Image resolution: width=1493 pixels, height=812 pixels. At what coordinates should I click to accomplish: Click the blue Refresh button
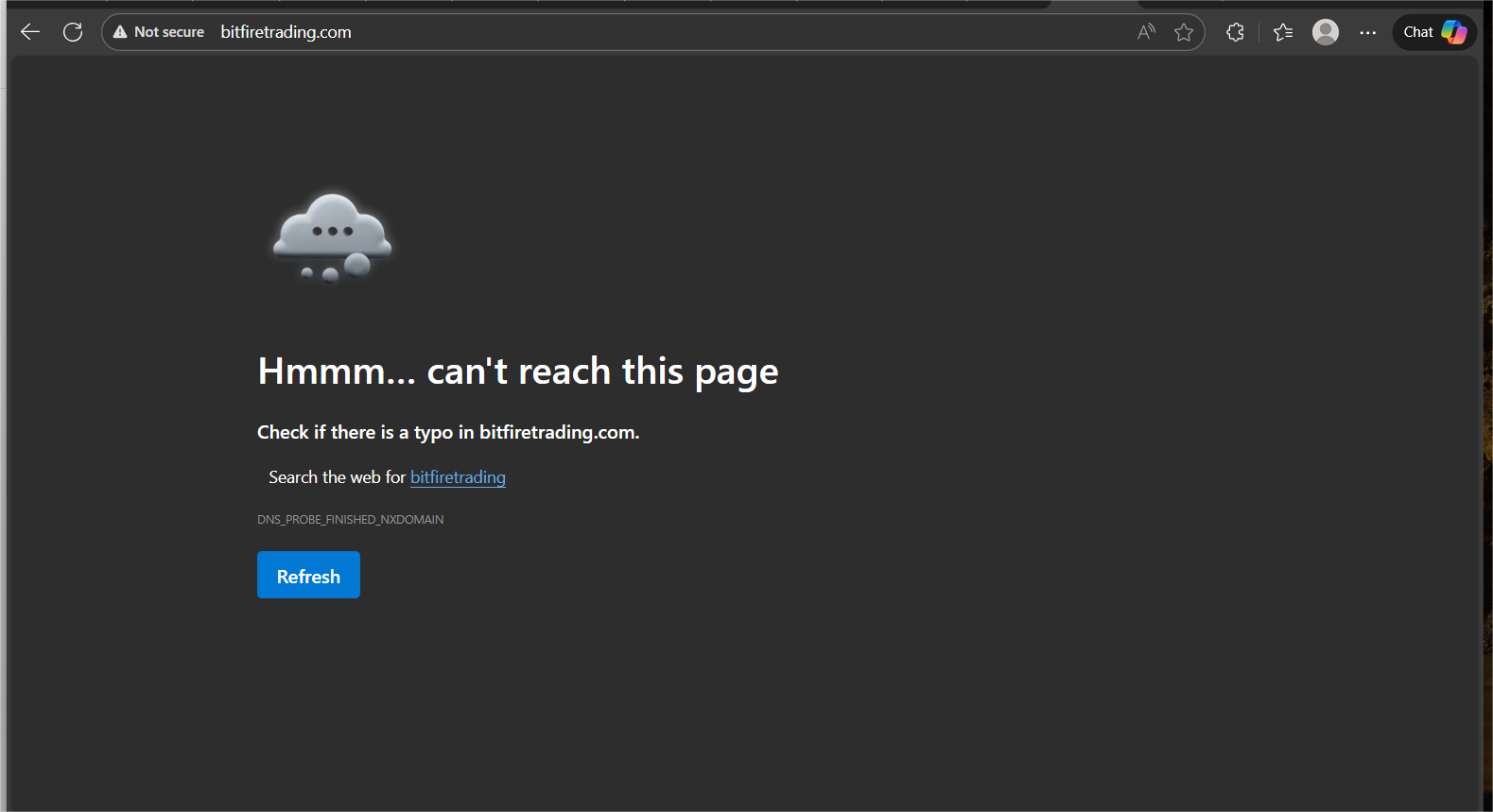tap(308, 576)
